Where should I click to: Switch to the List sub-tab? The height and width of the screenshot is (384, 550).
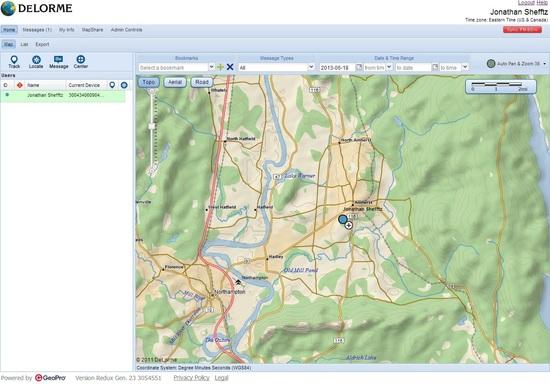tap(24, 45)
